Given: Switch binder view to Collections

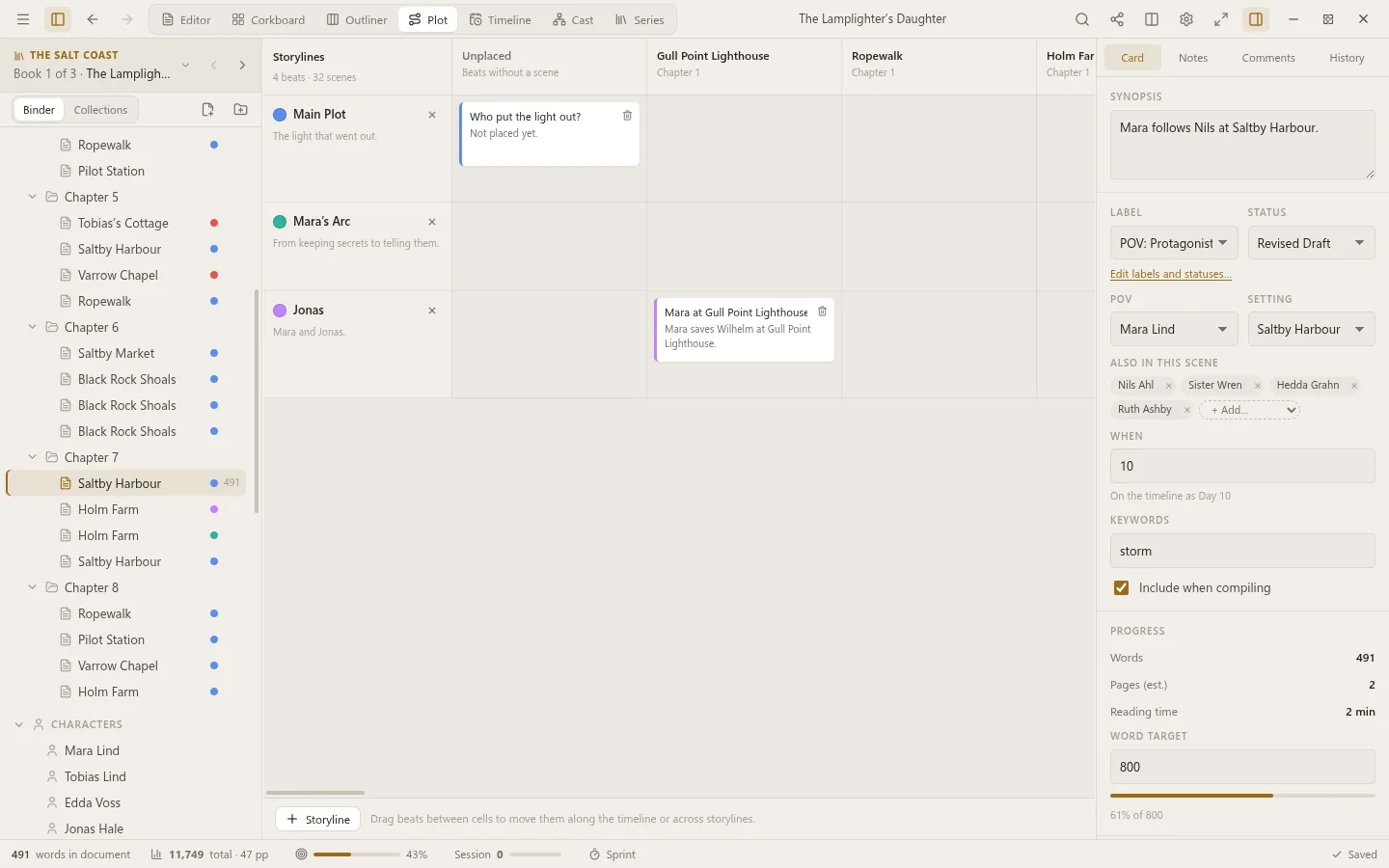Looking at the screenshot, I should [x=100, y=110].
